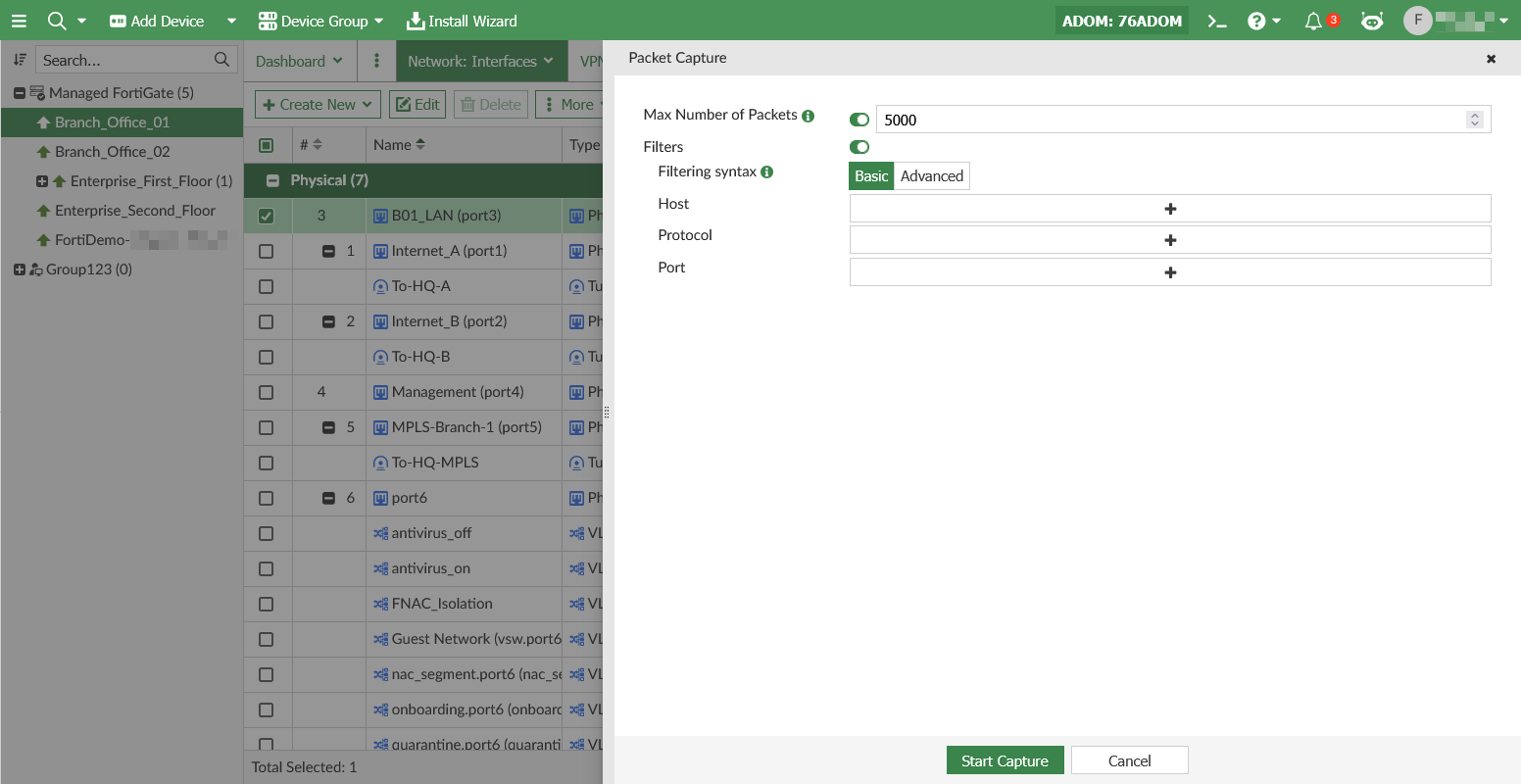Click the sort icon beside device search
This screenshot has width=1521, height=784.
(19, 60)
